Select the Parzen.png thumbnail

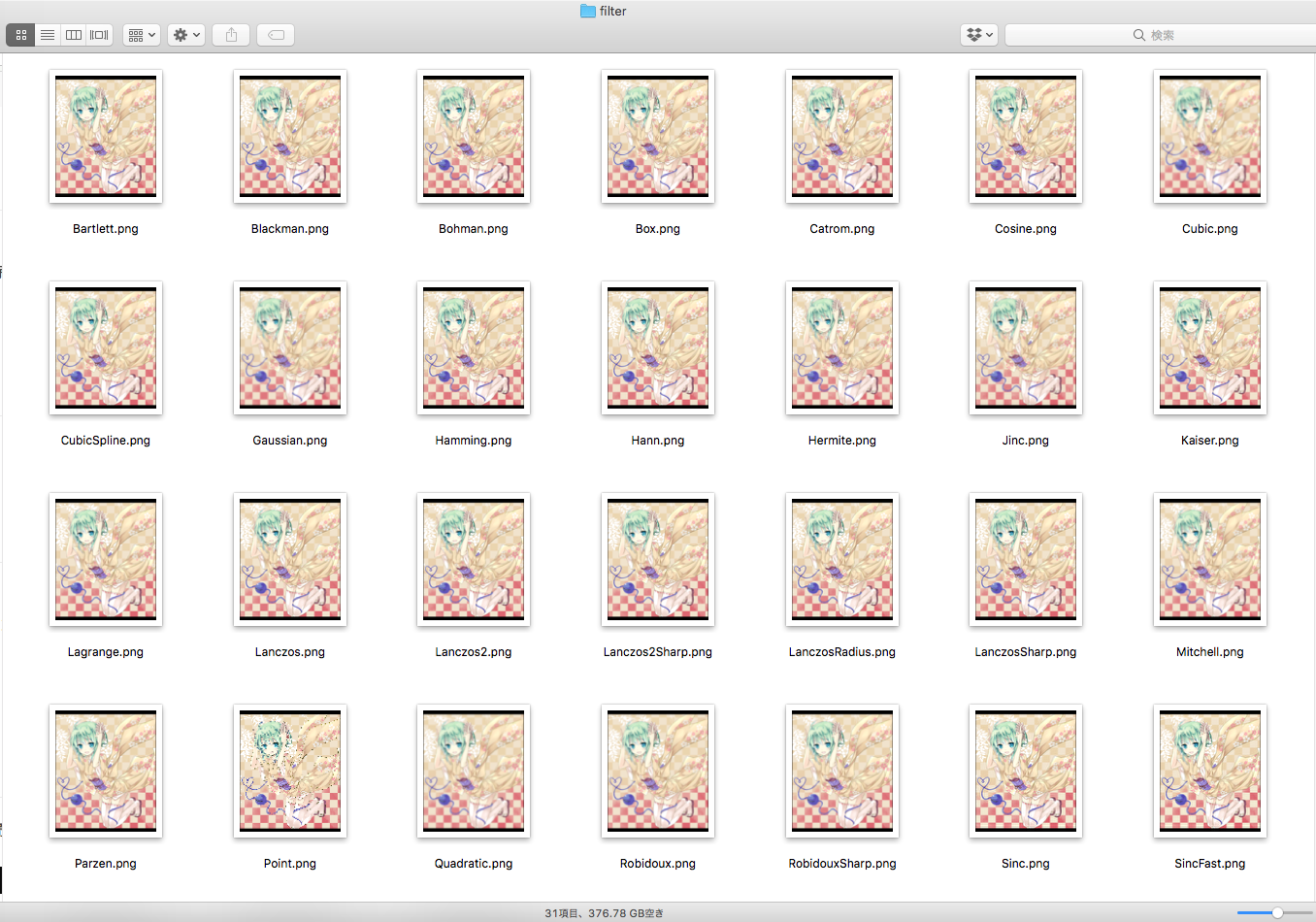[x=106, y=771]
